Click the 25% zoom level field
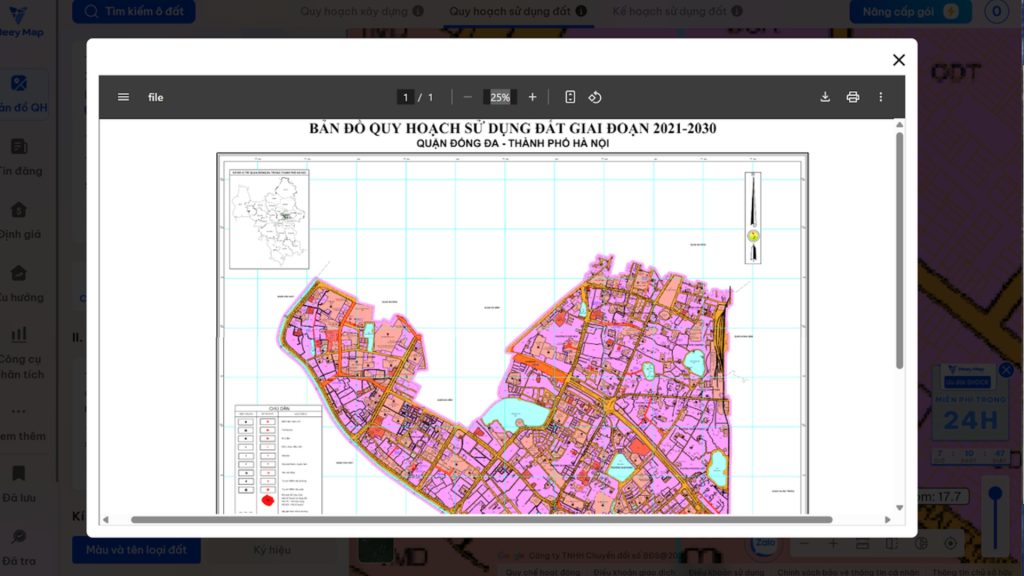 coord(499,97)
